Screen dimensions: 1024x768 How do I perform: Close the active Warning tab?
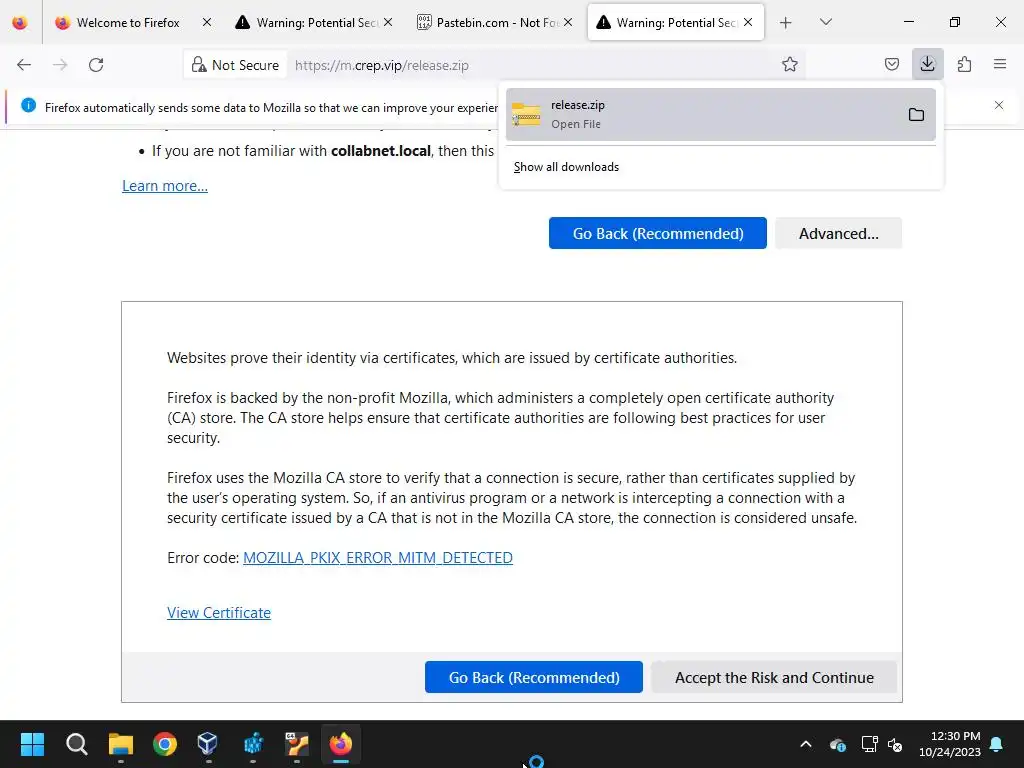748,23
